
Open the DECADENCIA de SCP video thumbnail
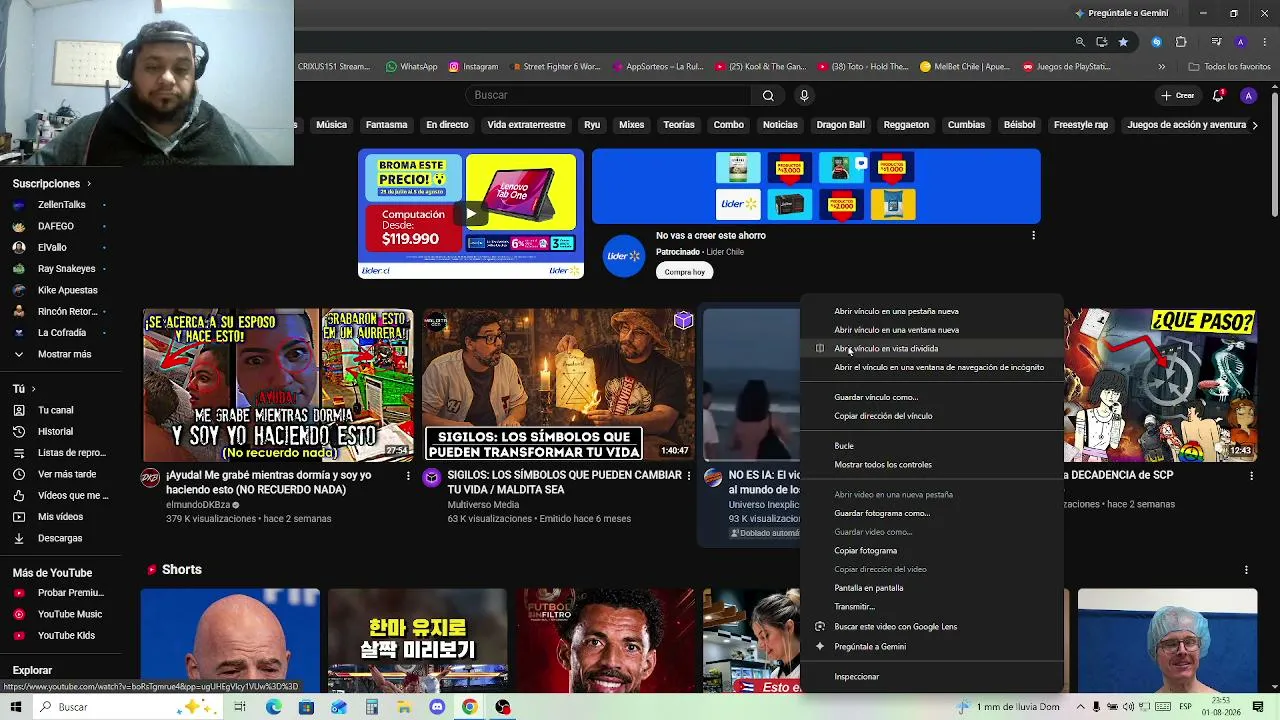click(1160, 385)
